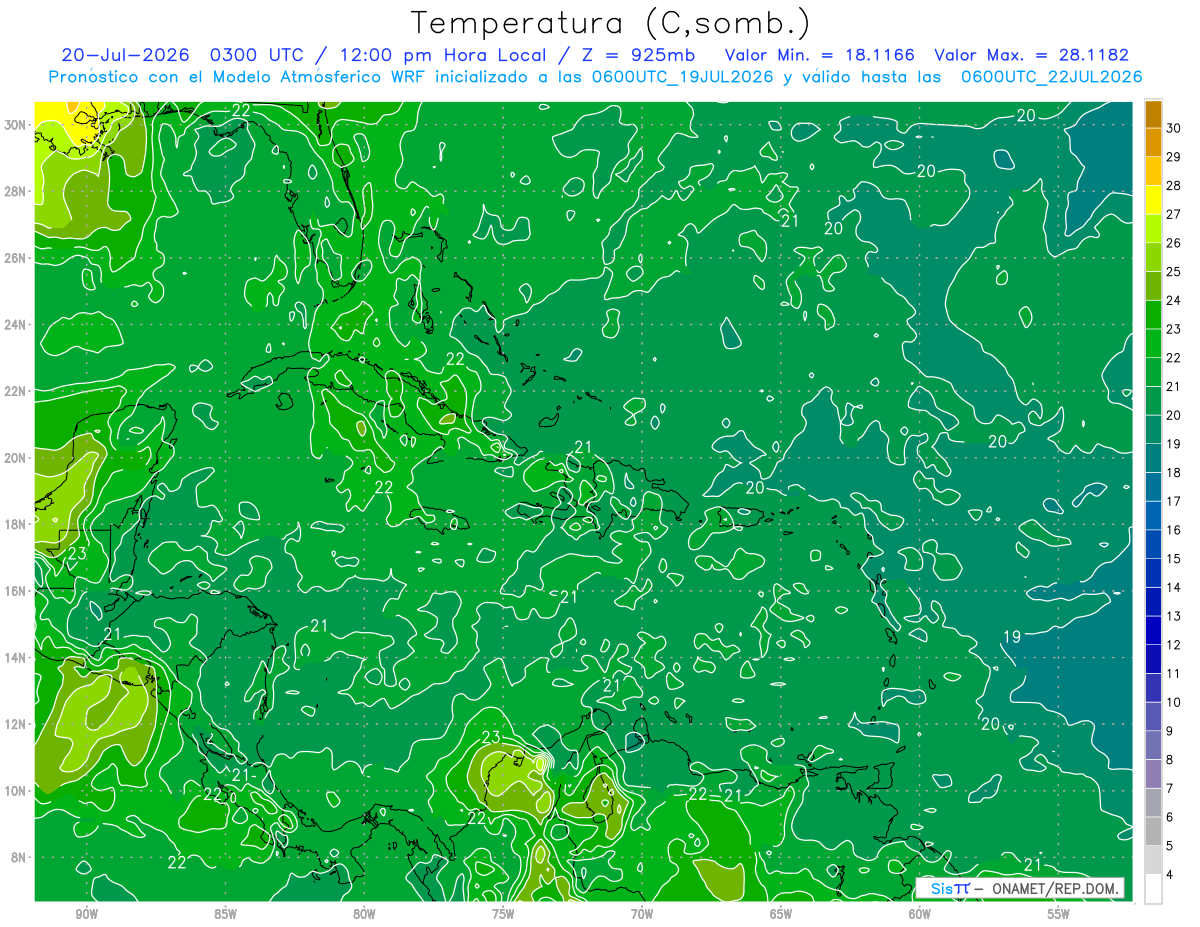Viewport: 1200px width, 927px height.
Task: Click the color scale label '15'
Action: point(1174,559)
